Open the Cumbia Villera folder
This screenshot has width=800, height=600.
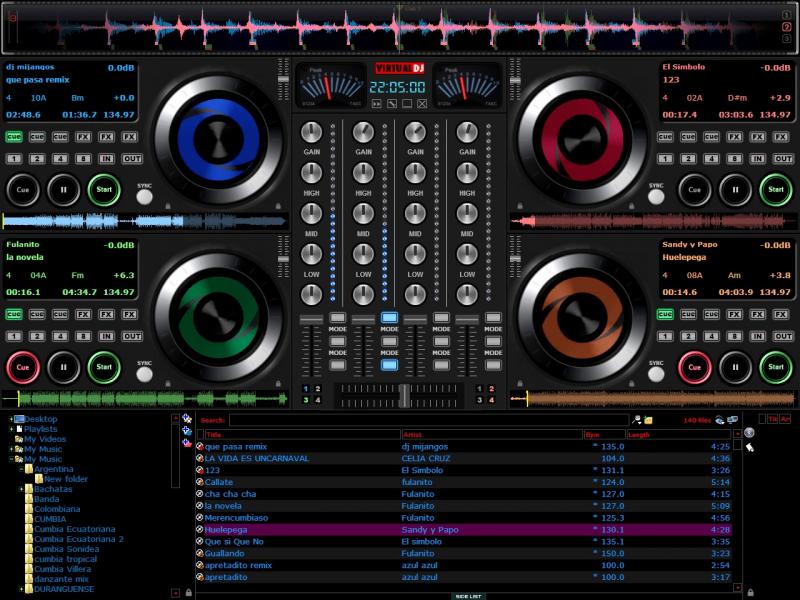tap(63, 569)
